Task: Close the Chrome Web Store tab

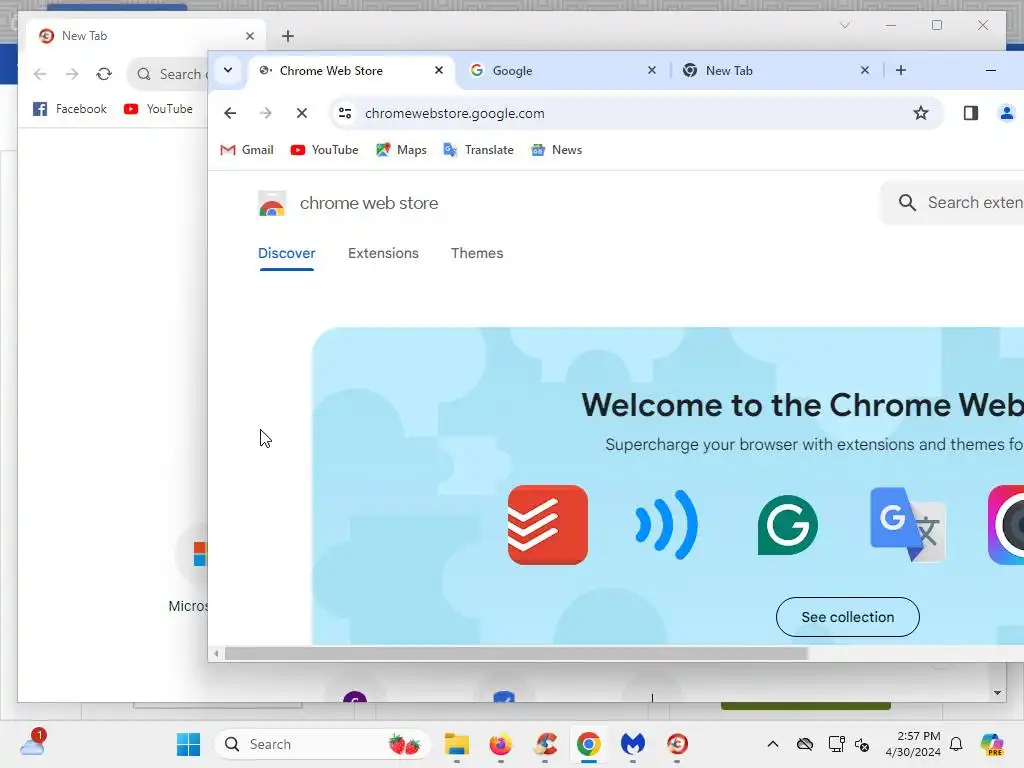Action: (439, 70)
